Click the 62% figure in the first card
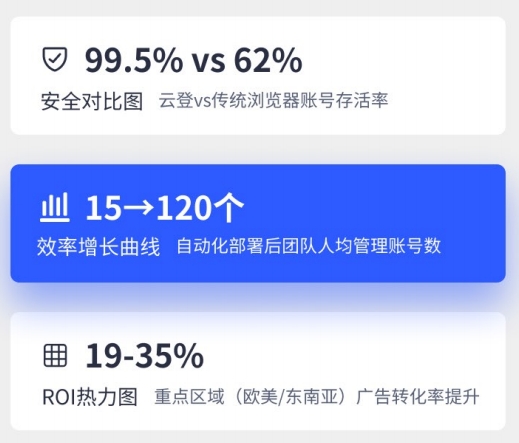519x443 pixels. tap(268, 60)
